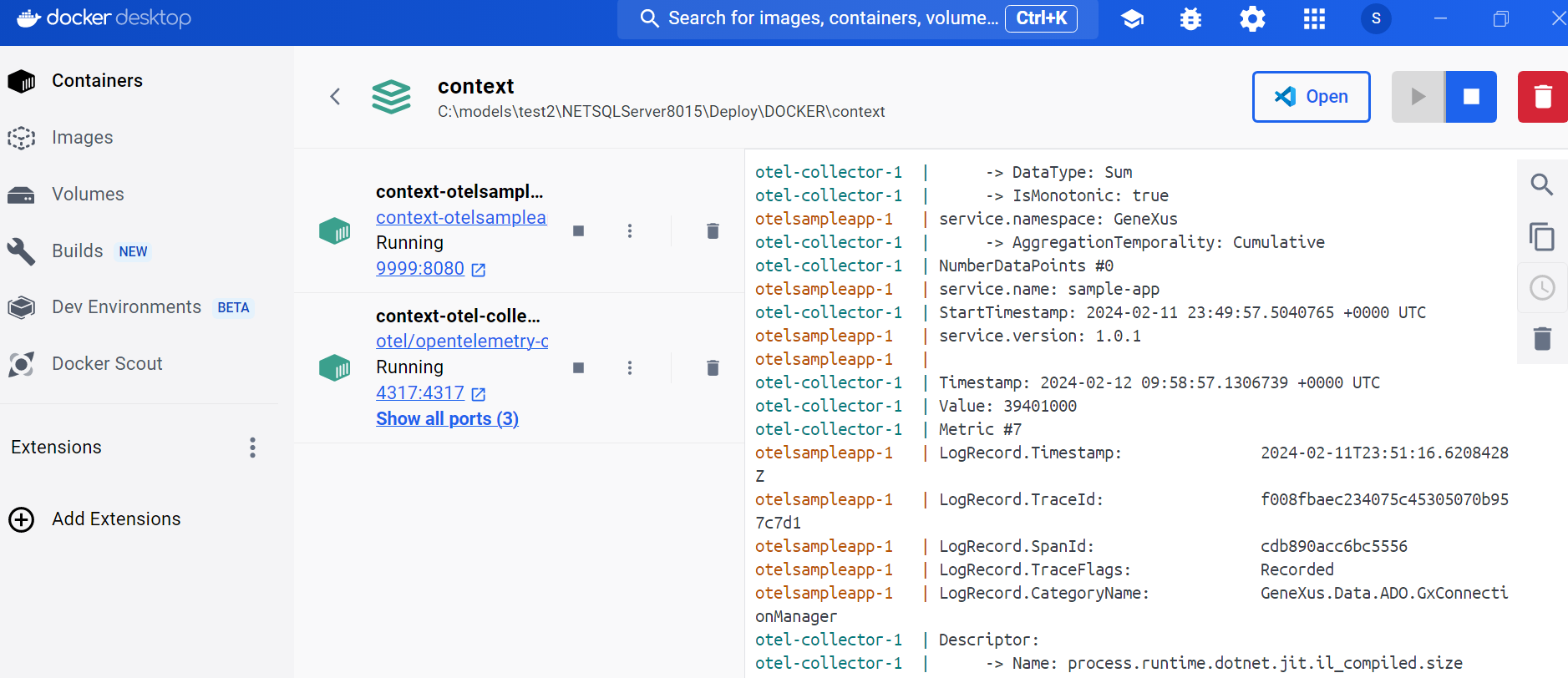Click the Containers sidebar icon
The height and width of the screenshot is (678, 1568).
[x=21, y=81]
